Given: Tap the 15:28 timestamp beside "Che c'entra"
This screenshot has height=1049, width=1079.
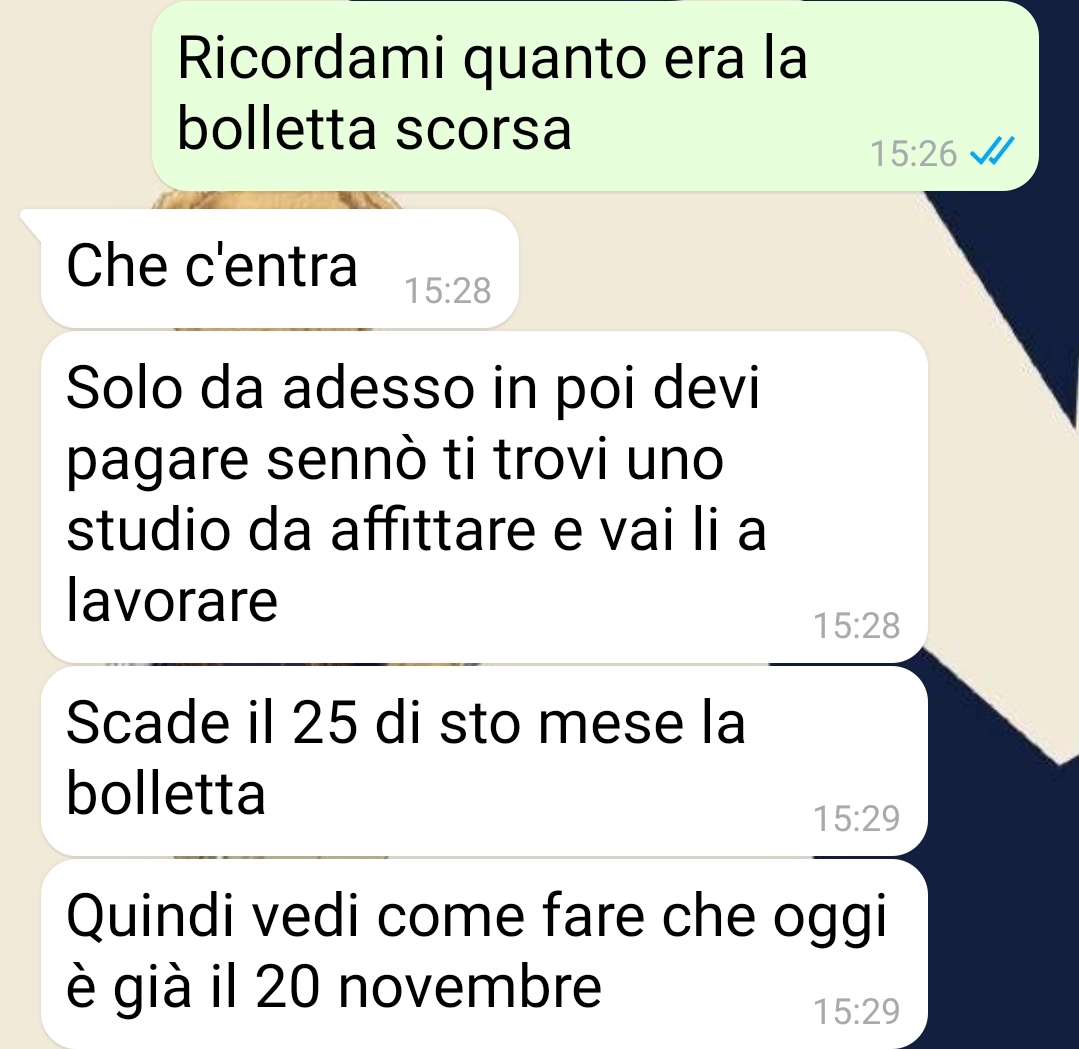Looking at the screenshot, I should [x=447, y=290].
